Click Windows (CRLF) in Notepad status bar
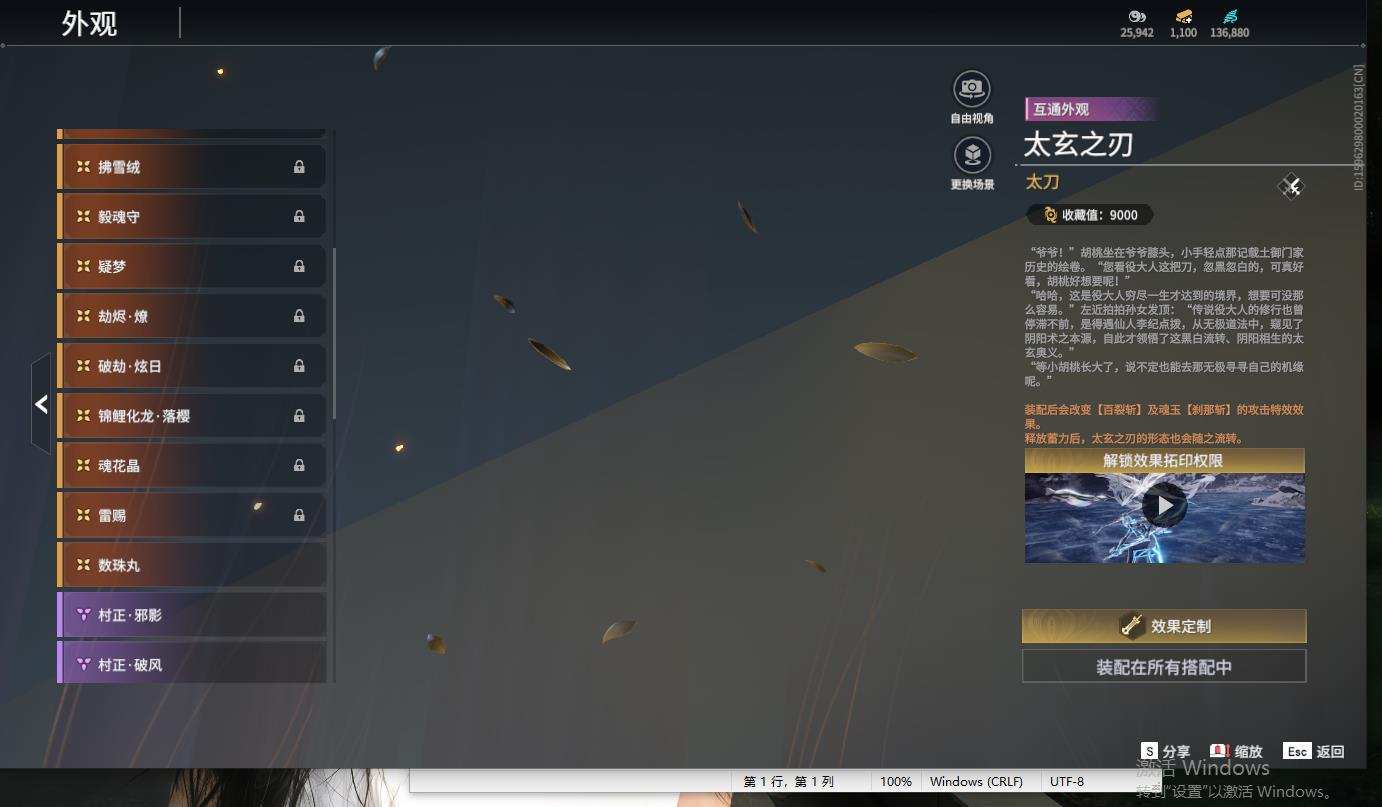 coord(976,781)
